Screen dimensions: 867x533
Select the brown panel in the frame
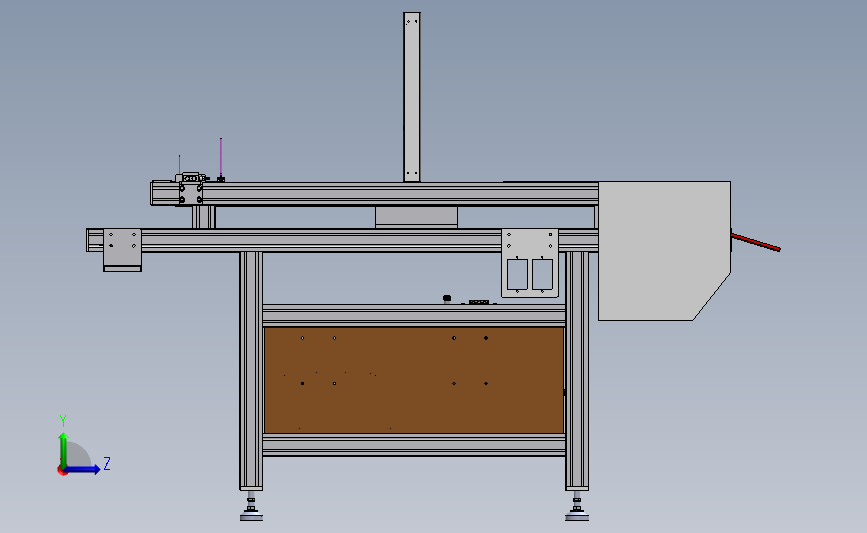pos(414,380)
